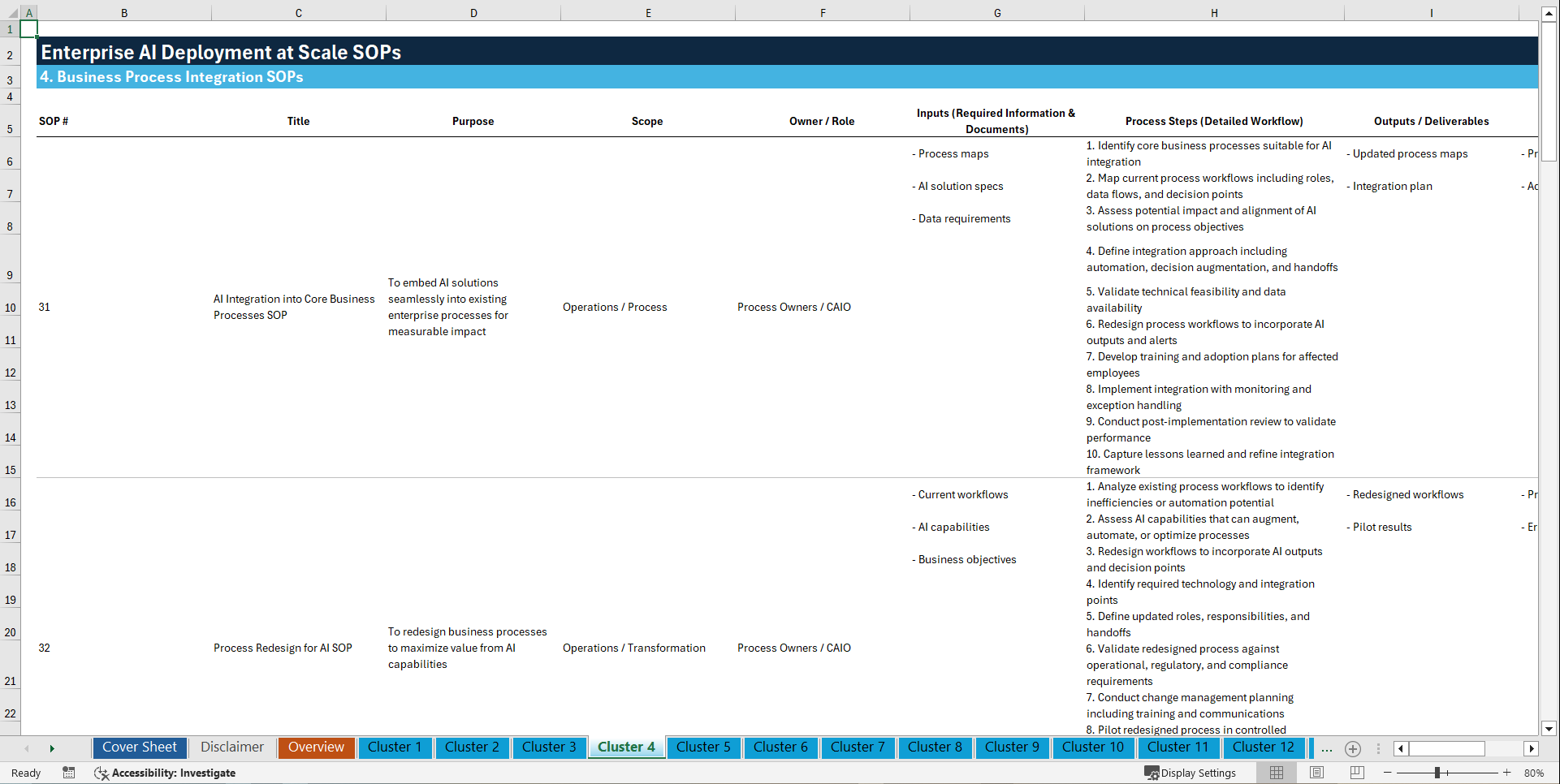
Task: Select the Normal view icon
Action: click(x=1276, y=773)
